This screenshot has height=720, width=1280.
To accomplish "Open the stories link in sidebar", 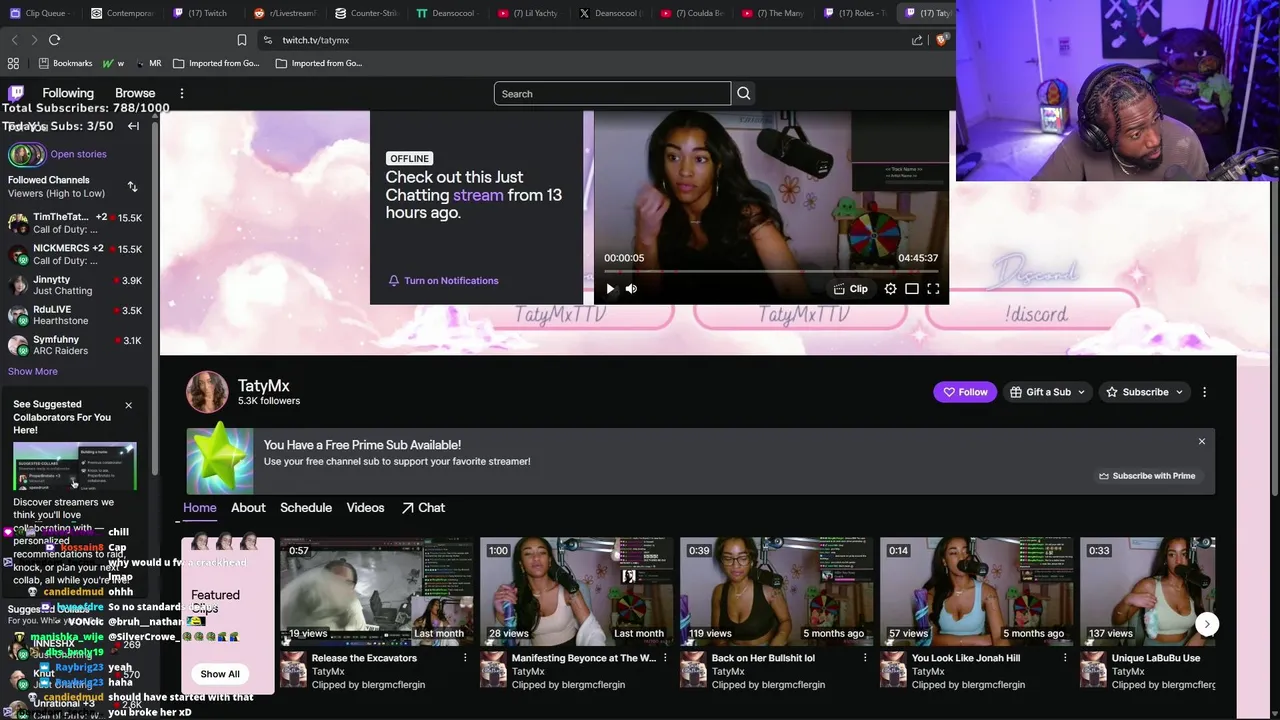I will click(x=78, y=154).
